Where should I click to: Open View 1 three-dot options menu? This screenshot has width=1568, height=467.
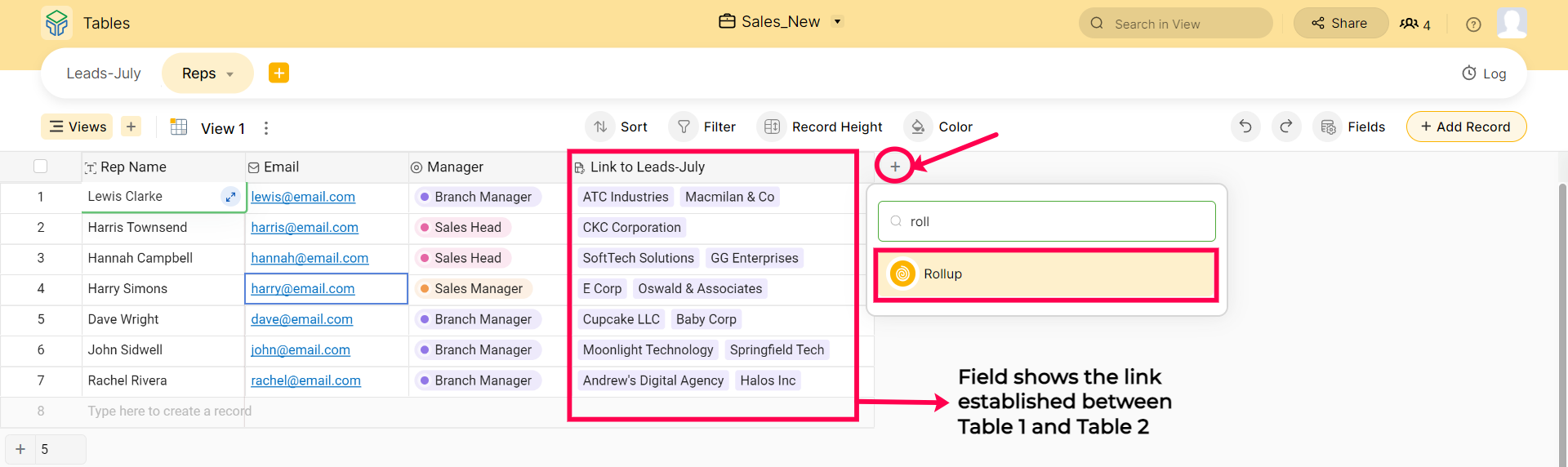266,128
